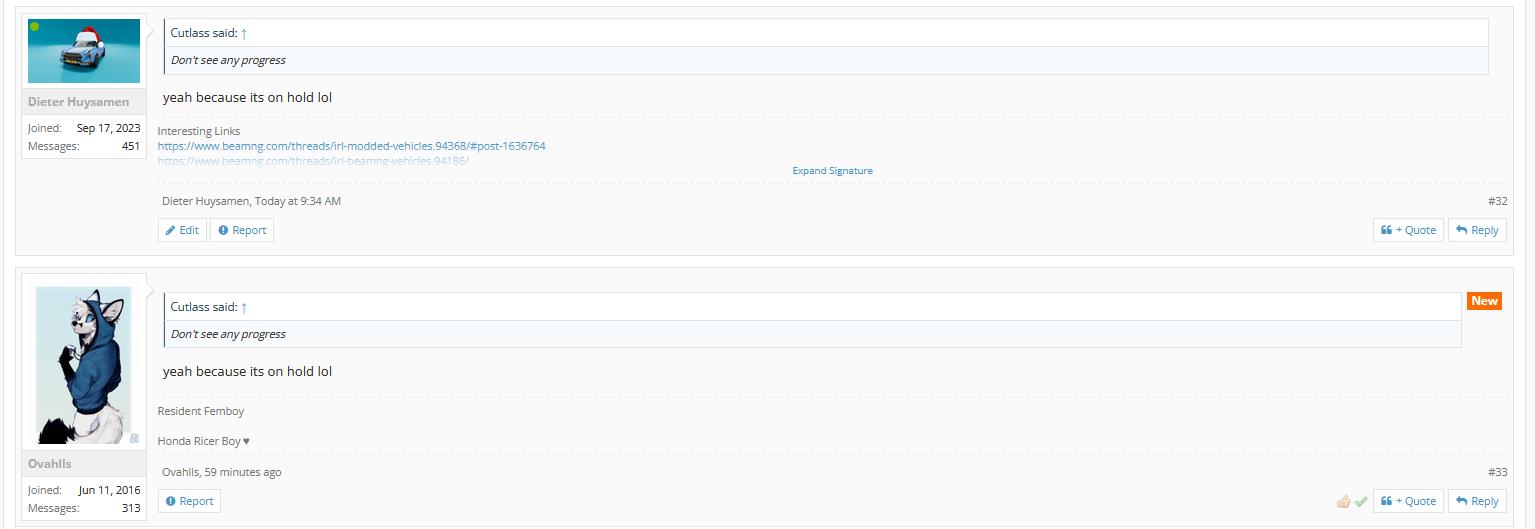The image size is (1535, 529).
Task: Add post #32 to multi-quote
Action: 1408,230
